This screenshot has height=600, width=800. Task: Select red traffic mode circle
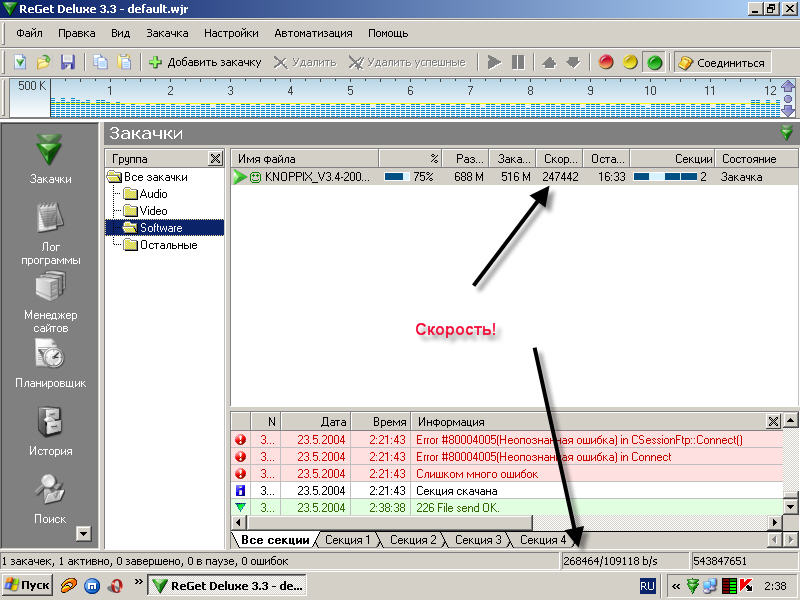click(x=606, y=62)
